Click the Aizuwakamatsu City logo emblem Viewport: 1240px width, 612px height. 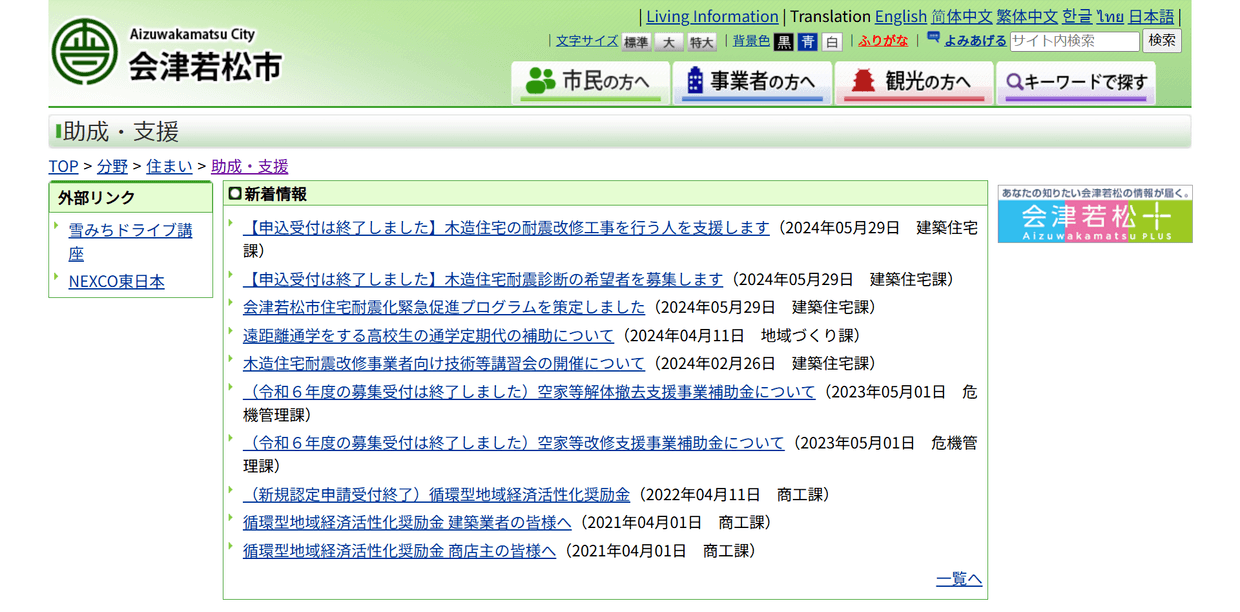tap(84, 52)
